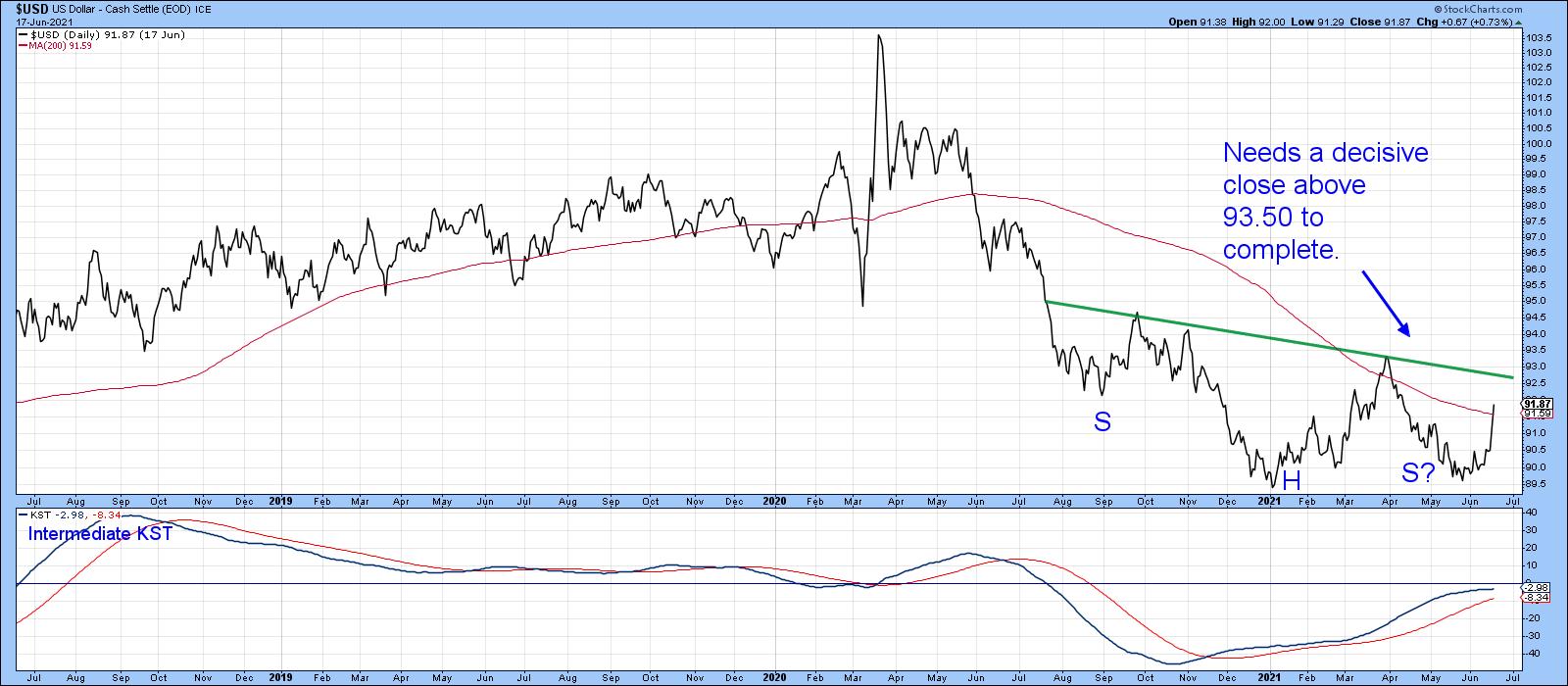Screen dimensions: 1568x686
Task: Click the green up arrow beside the Chg value
Action: click(1520, 22)
